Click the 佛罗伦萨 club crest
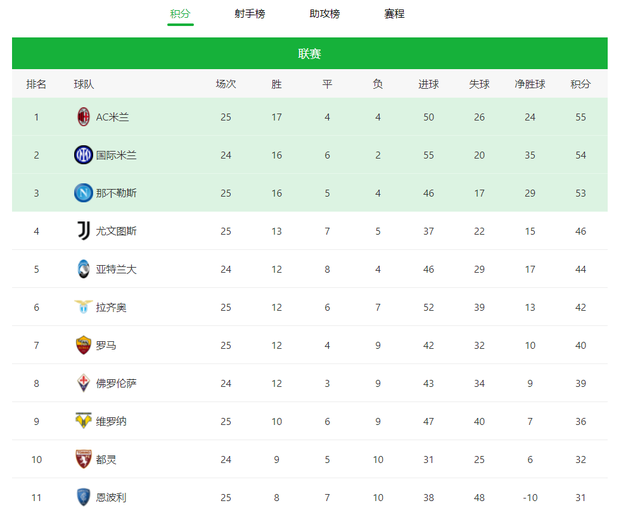The image size is (640, 515). coord(84,383)
